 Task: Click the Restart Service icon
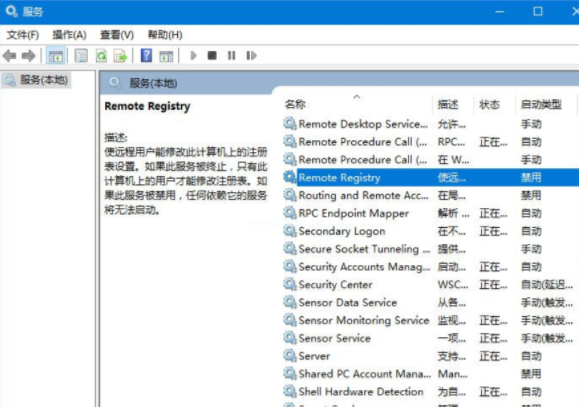(251, 56)
